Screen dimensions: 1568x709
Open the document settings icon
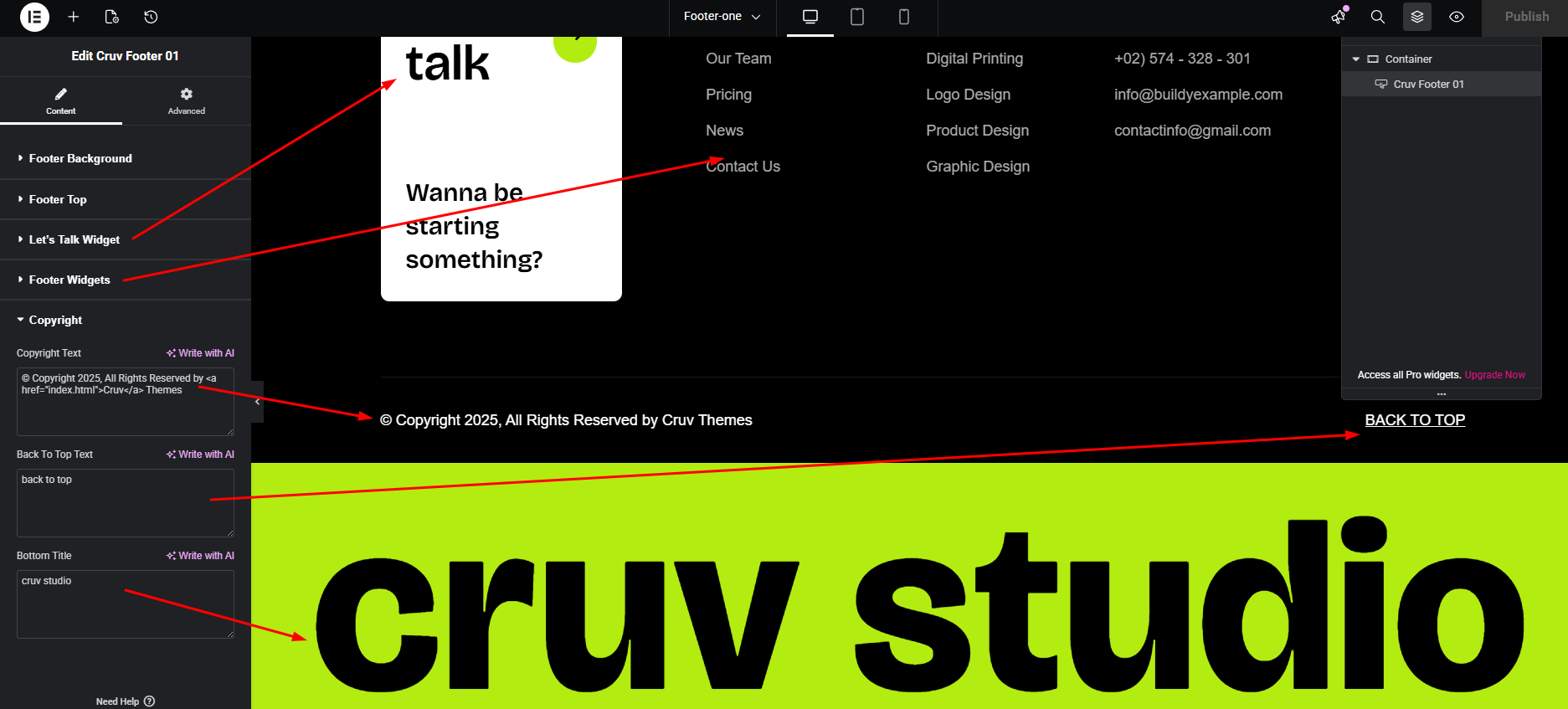coord(112,17)
